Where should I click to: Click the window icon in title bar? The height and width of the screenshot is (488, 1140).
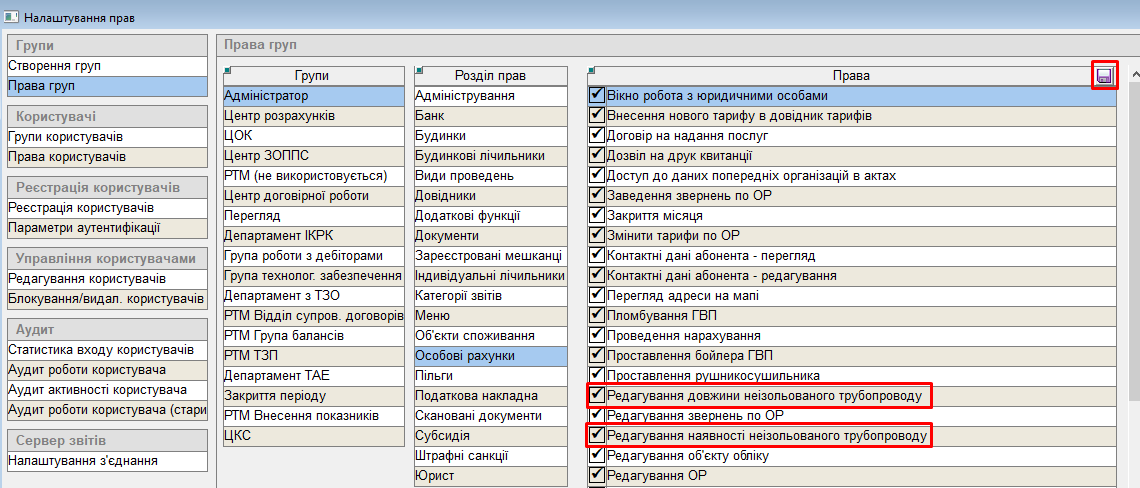[11, 17]
